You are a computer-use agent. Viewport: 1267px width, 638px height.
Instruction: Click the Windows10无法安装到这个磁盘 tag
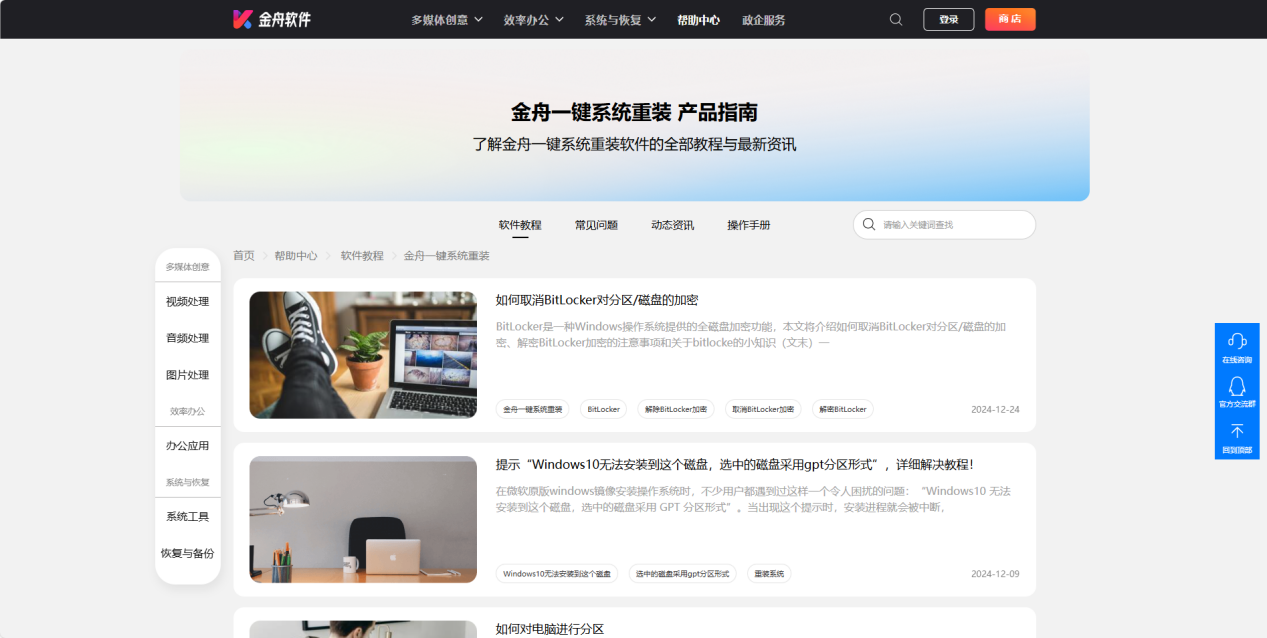pos(557,574)
